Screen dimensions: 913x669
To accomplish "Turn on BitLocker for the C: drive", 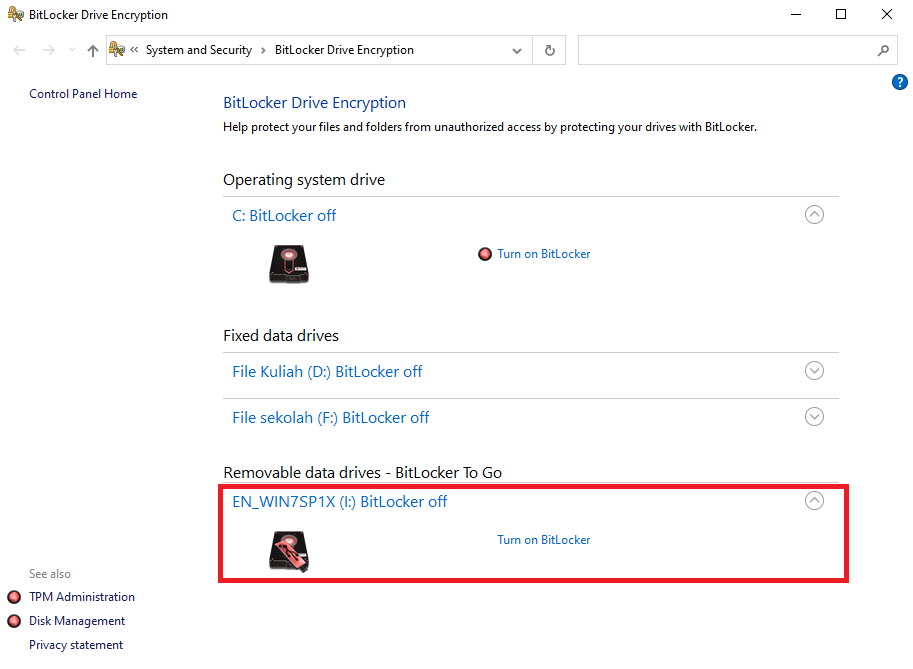I will click(x=543, y=254).
